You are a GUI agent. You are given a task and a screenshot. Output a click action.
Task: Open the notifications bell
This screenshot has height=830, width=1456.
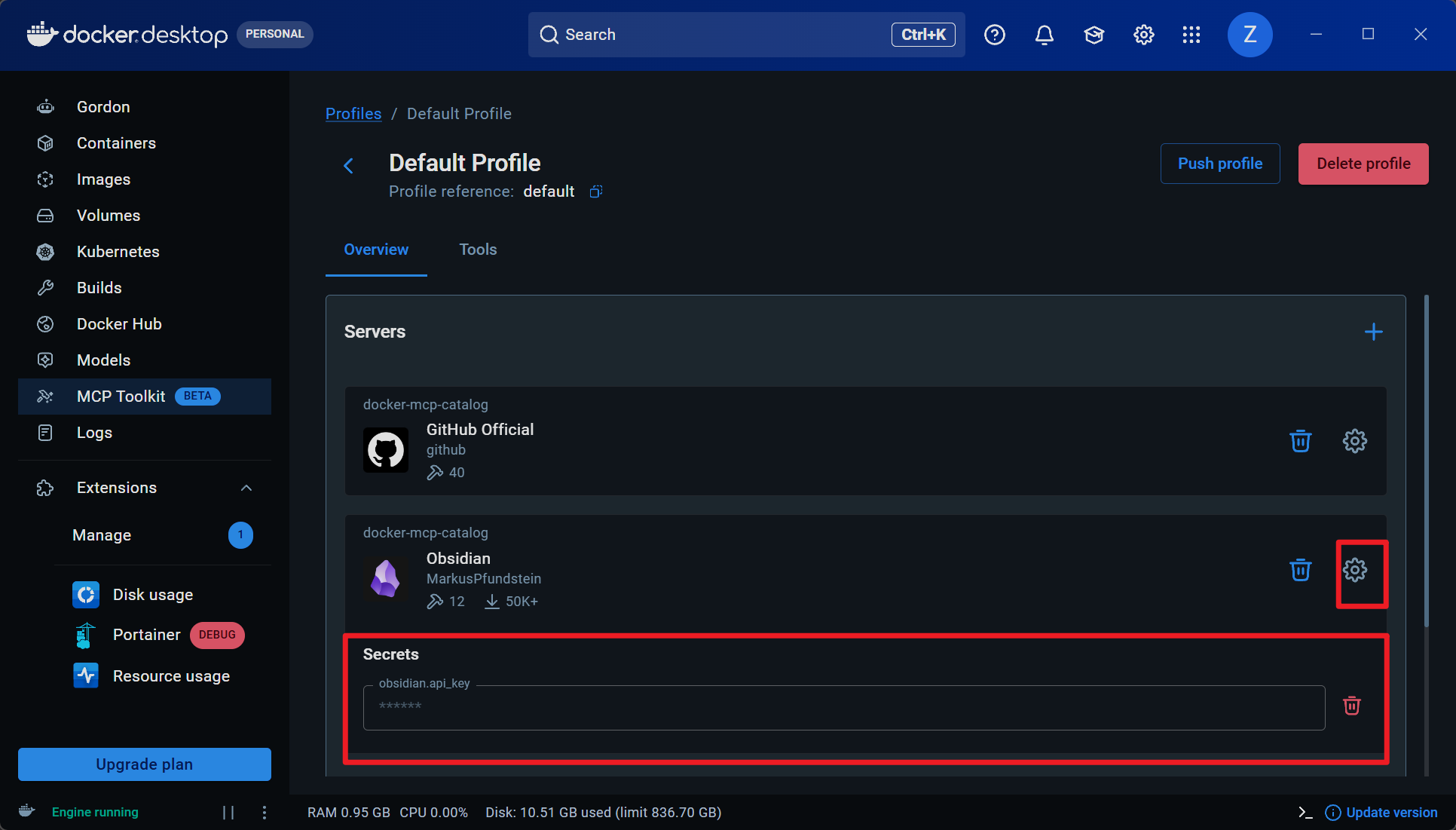1045,35
